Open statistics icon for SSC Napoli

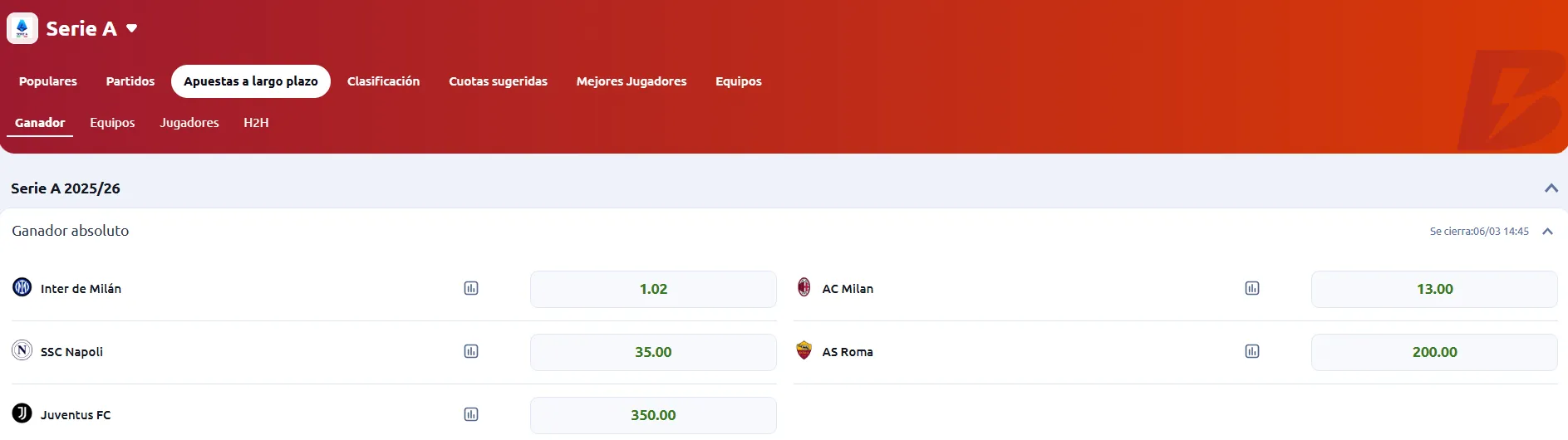(471, 352)
